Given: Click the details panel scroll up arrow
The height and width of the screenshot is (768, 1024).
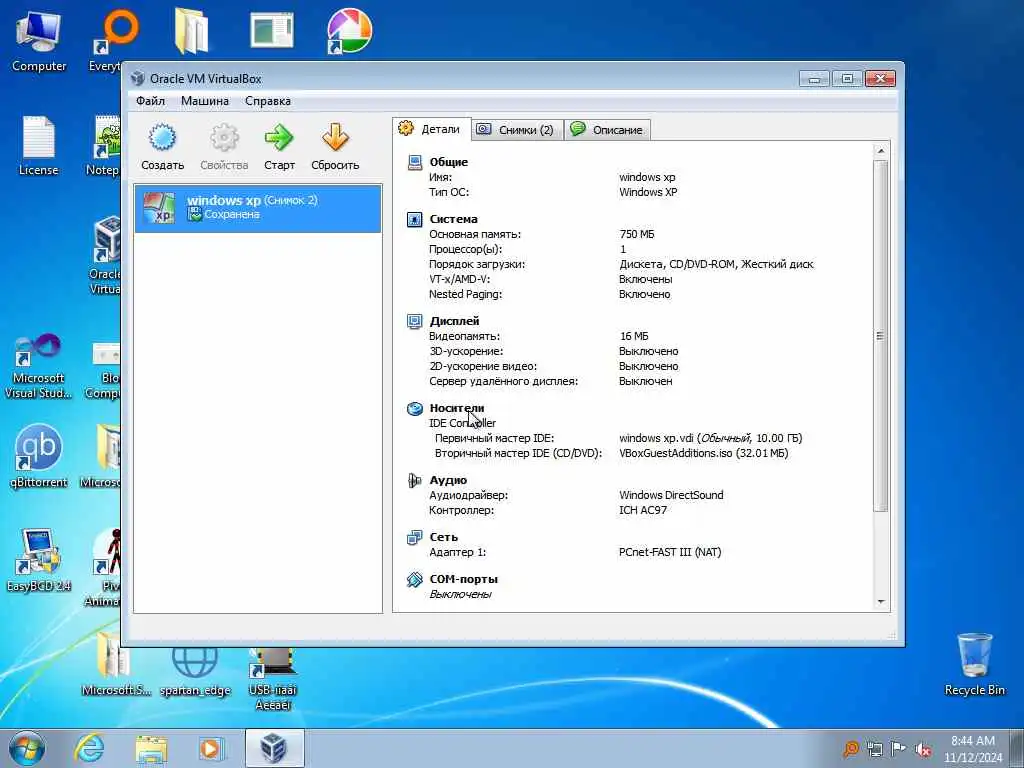Looking at the screenshot, I should coord(880,151).
